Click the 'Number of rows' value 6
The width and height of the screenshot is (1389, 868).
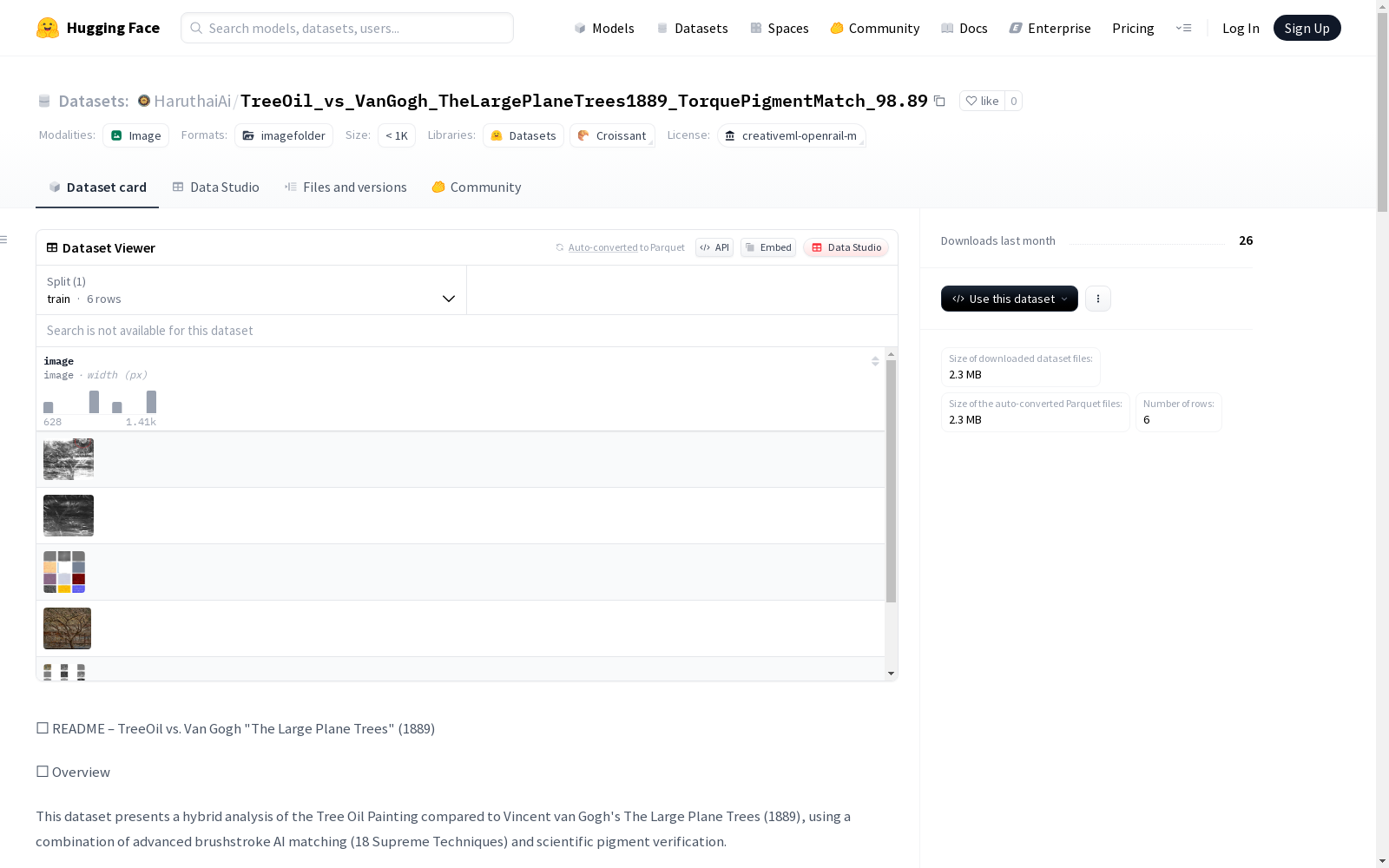[x=1147, y=420]
